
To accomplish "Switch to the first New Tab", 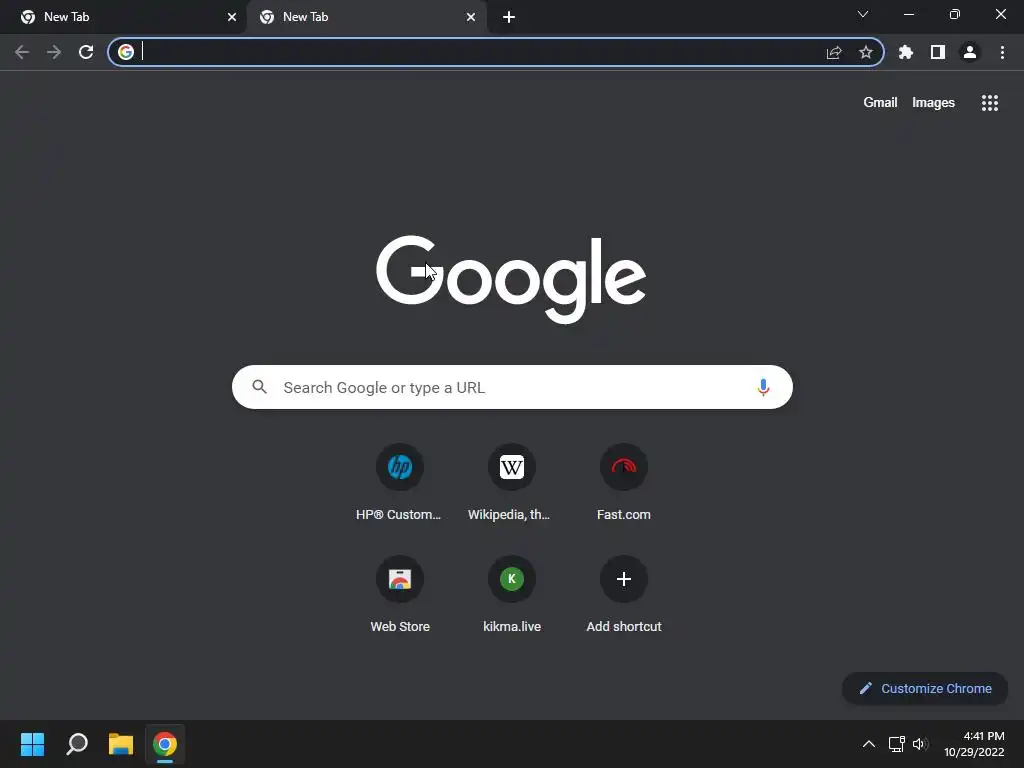I will click(123, 17).
